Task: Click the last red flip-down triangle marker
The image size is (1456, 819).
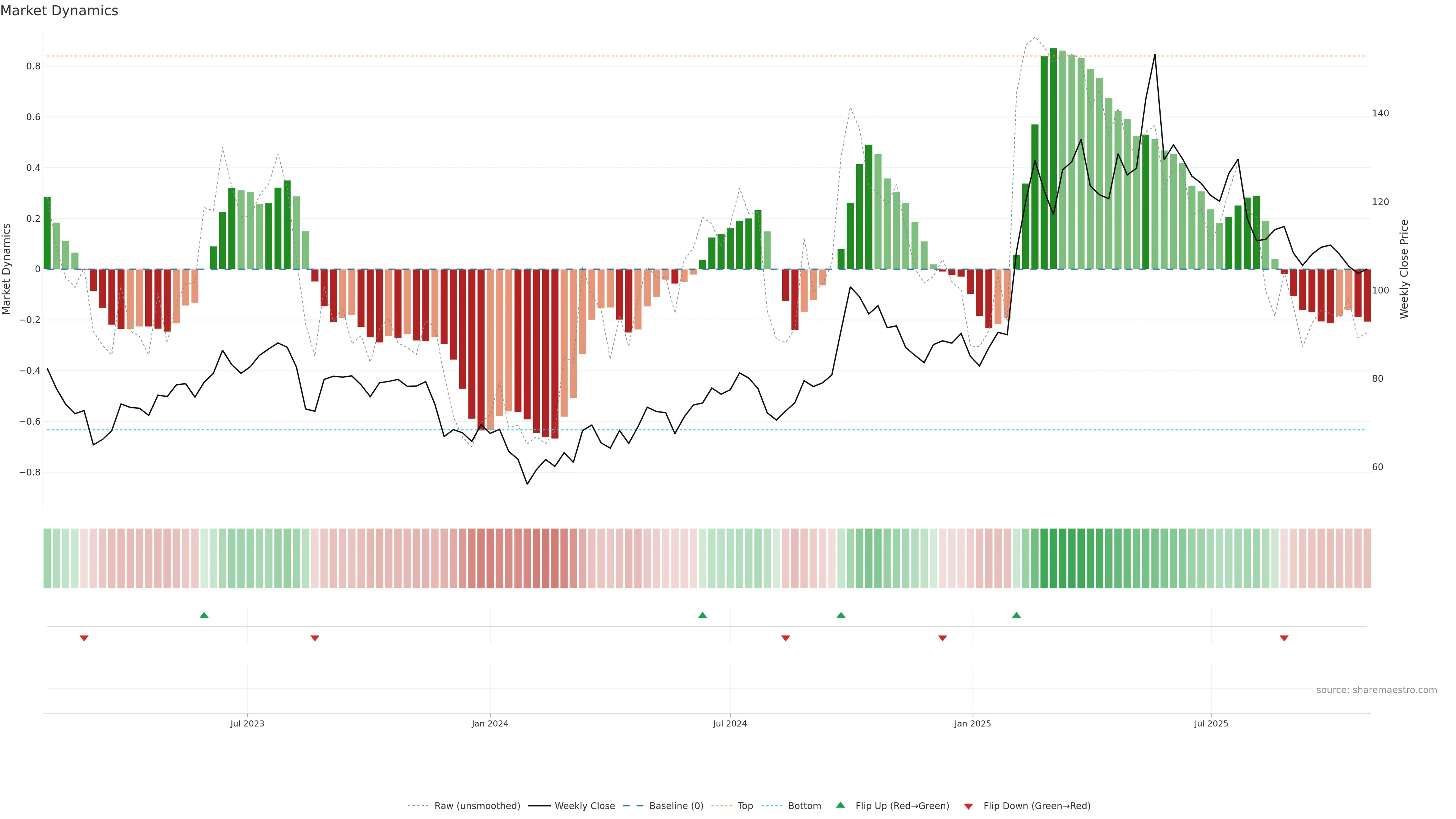Action: pyautogui.click(x=1284, y=638)
